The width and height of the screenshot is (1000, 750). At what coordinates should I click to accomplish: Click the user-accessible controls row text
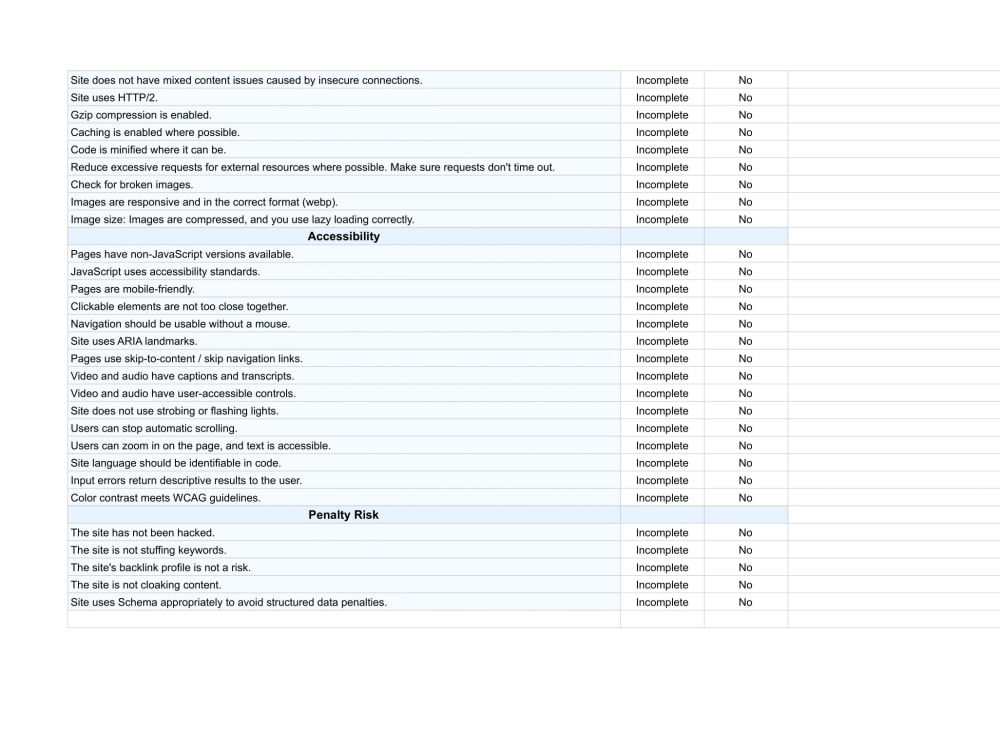(183, 393)
